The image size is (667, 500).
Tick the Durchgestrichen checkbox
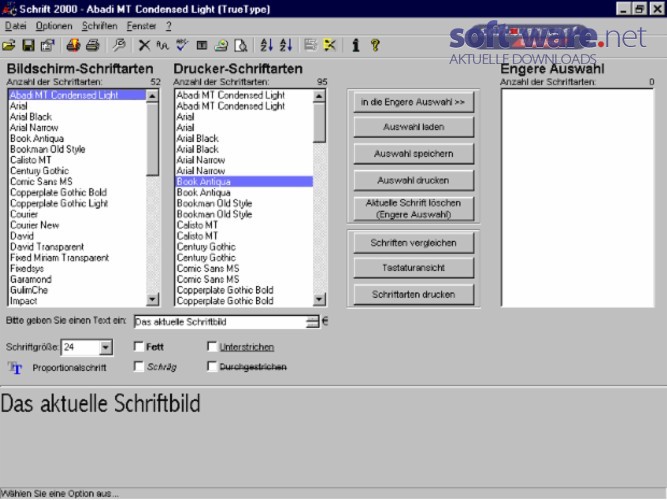pos(212,366)
